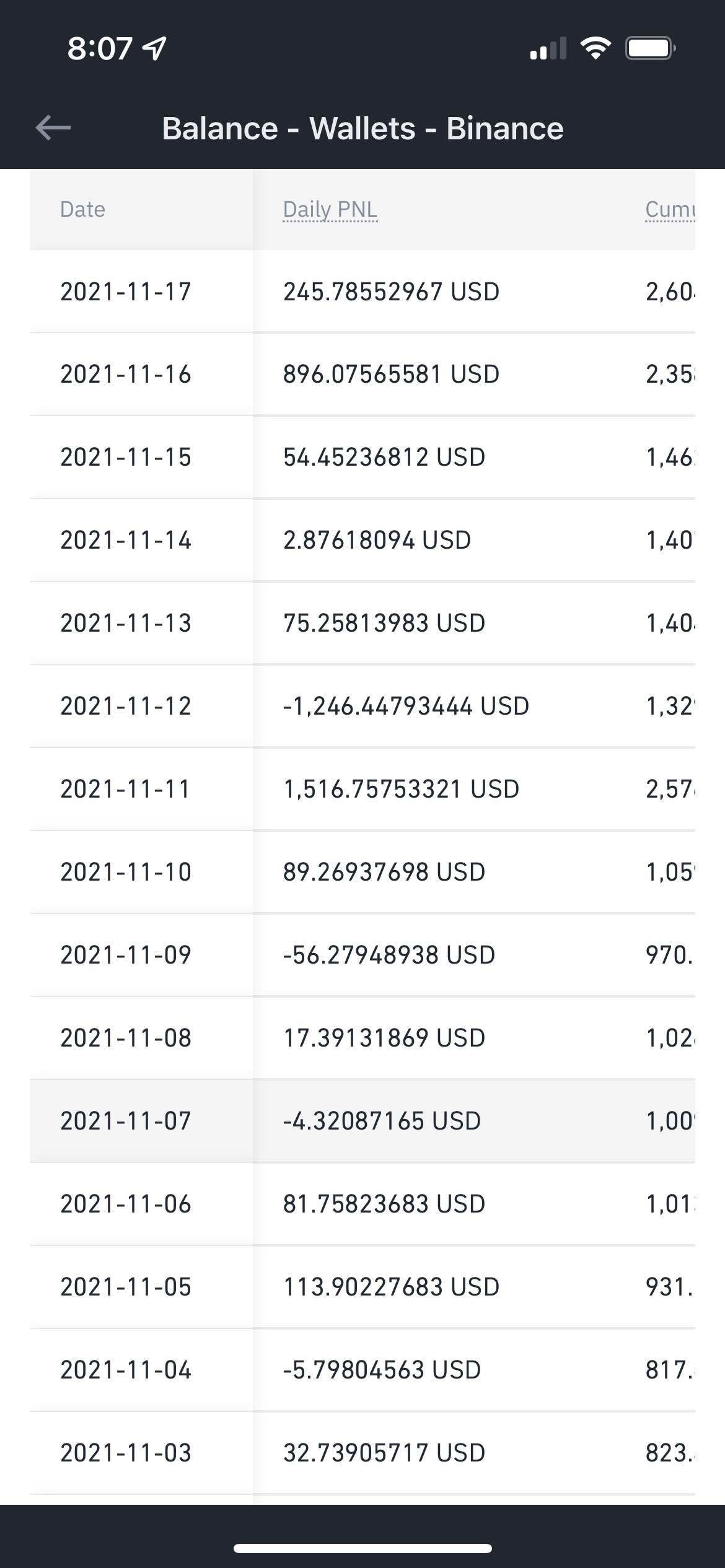Screen dimensions: 725x1568
Task: Tap the Balance - Wallets - Binance title
Action: (x=362, y=129)
